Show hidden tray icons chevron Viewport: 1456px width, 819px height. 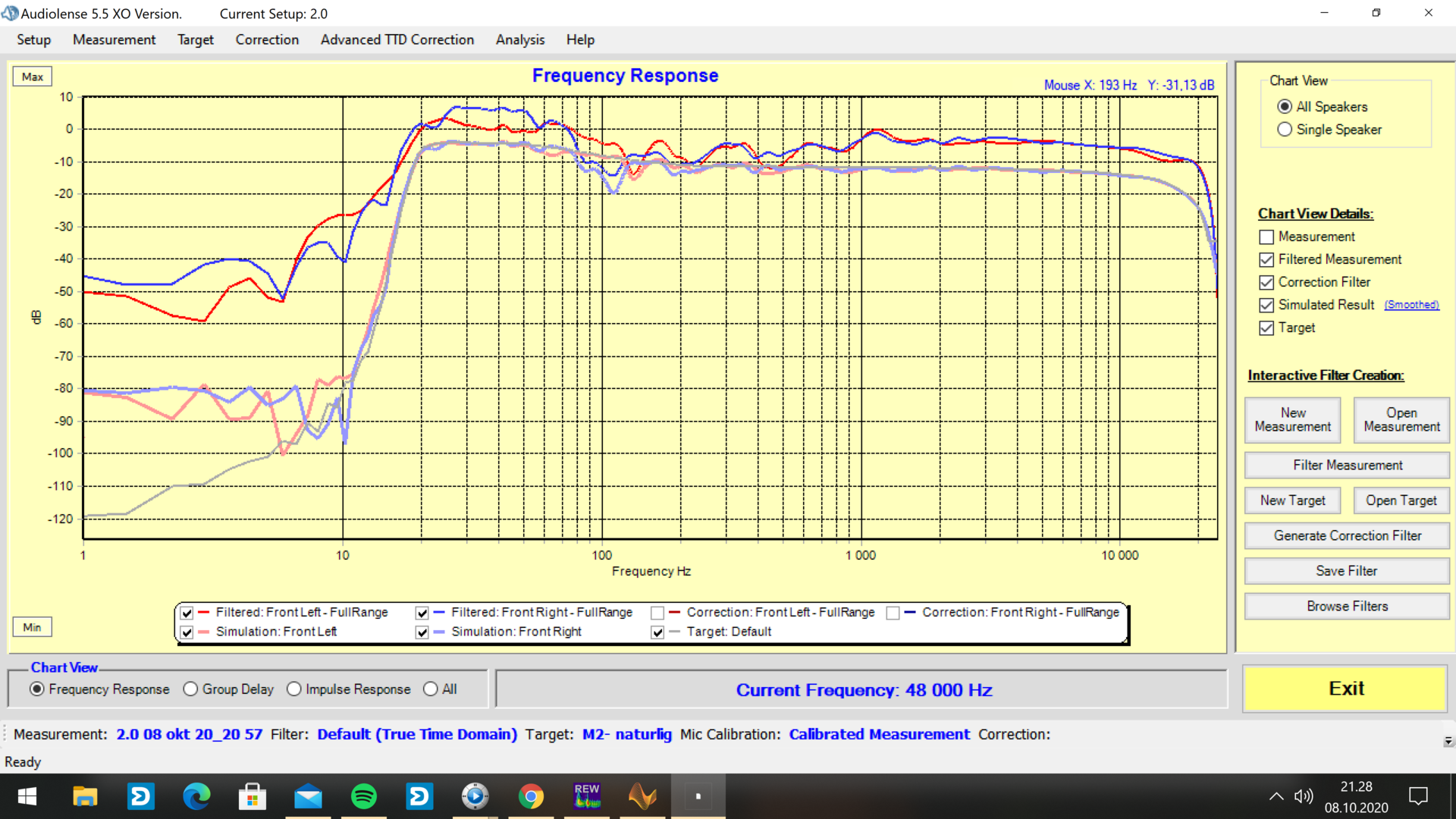tap(1276, 796)
